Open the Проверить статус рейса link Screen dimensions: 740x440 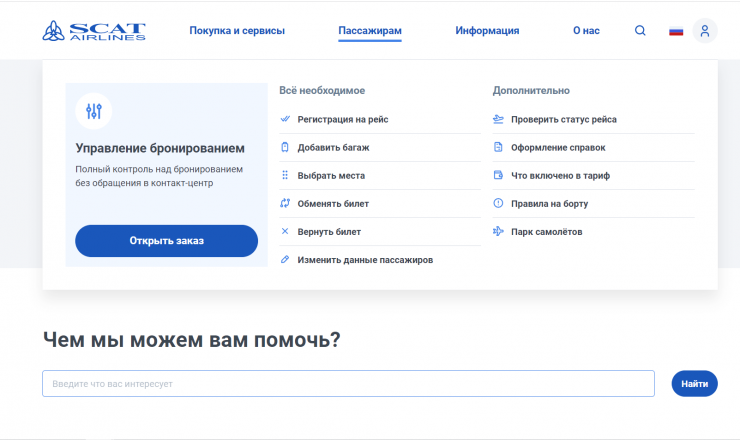(563, 120)
